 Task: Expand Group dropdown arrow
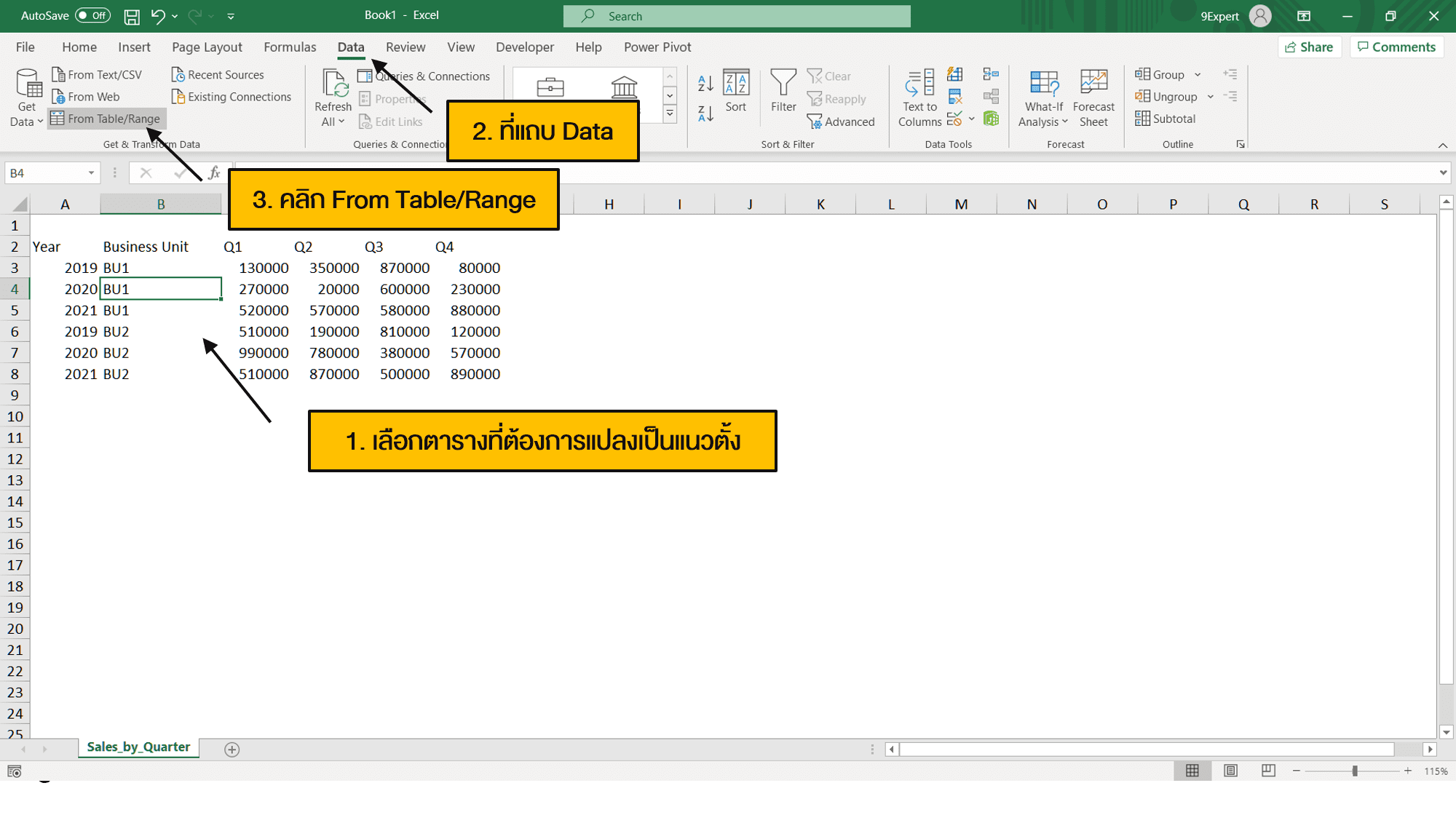click(1198, 74)
